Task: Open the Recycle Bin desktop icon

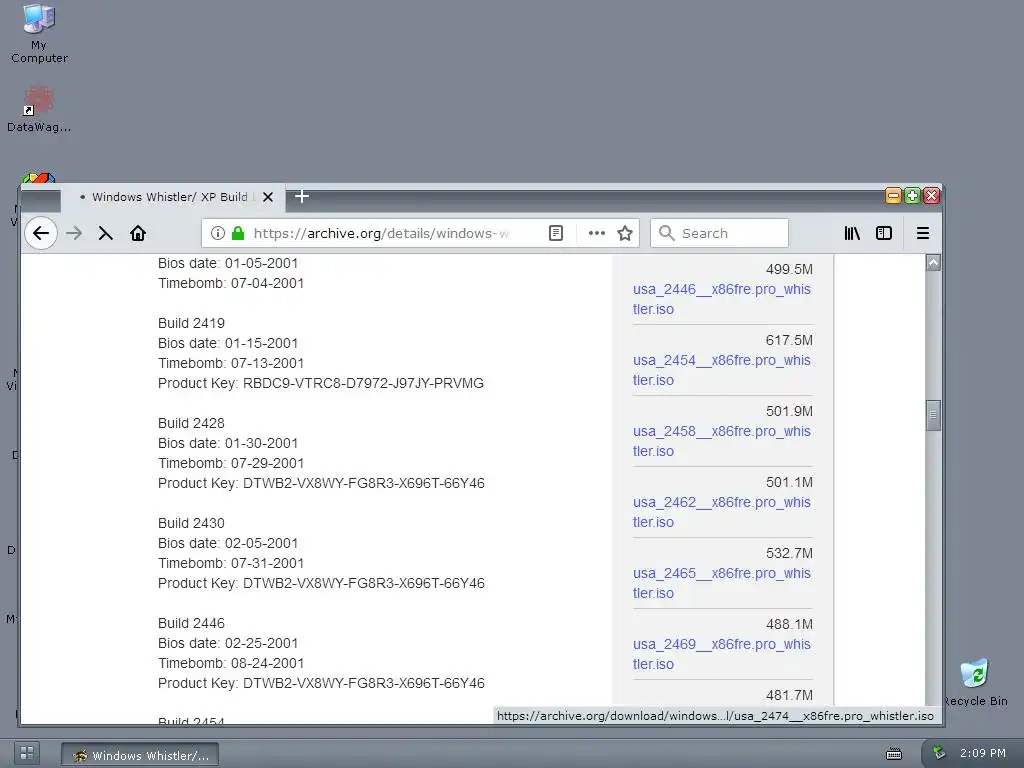Action: coord(976,683)
